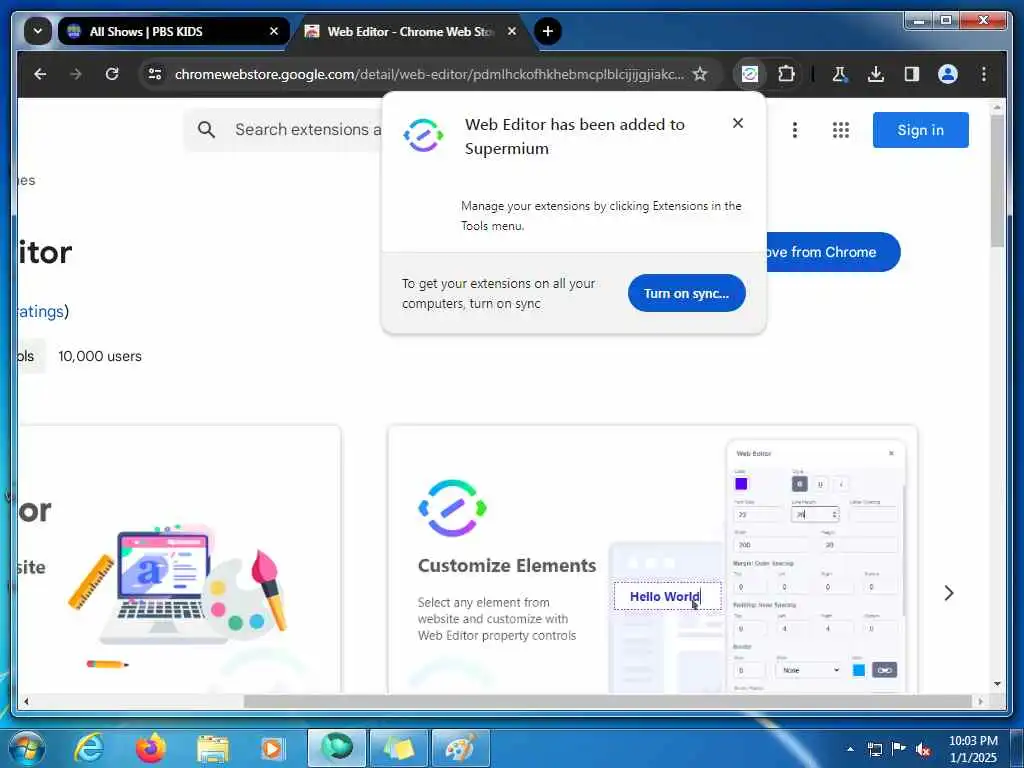Toggle the side panel icon

click(x=912, y=74)
